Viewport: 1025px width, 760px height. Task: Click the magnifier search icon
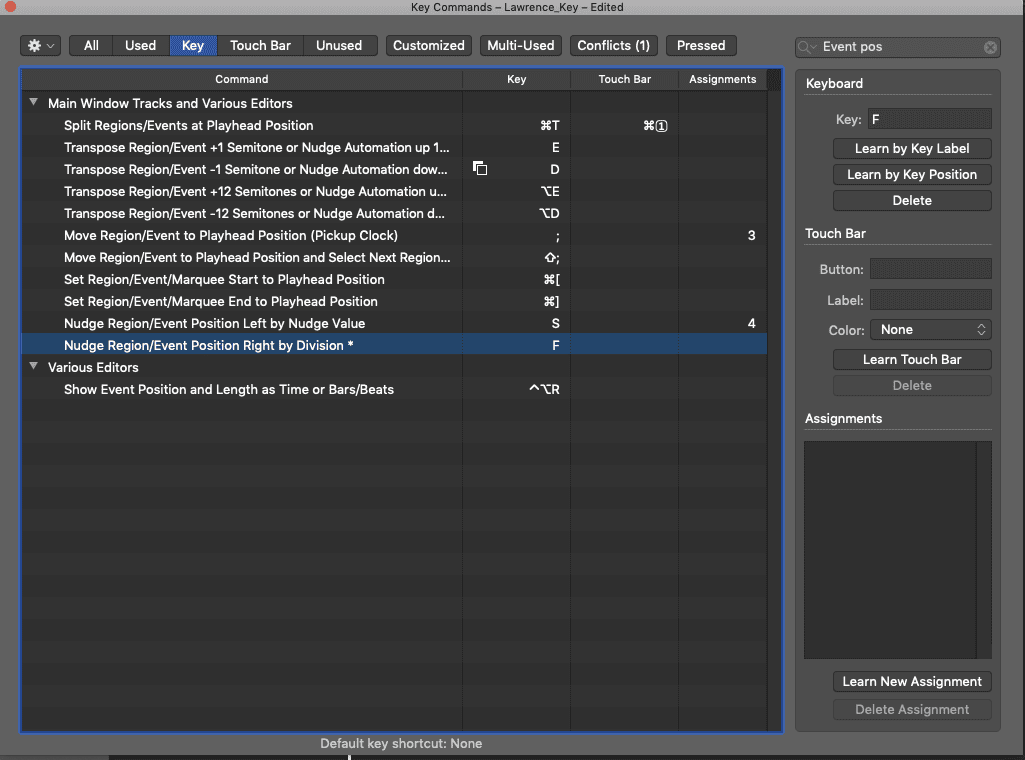coord(807,47)
